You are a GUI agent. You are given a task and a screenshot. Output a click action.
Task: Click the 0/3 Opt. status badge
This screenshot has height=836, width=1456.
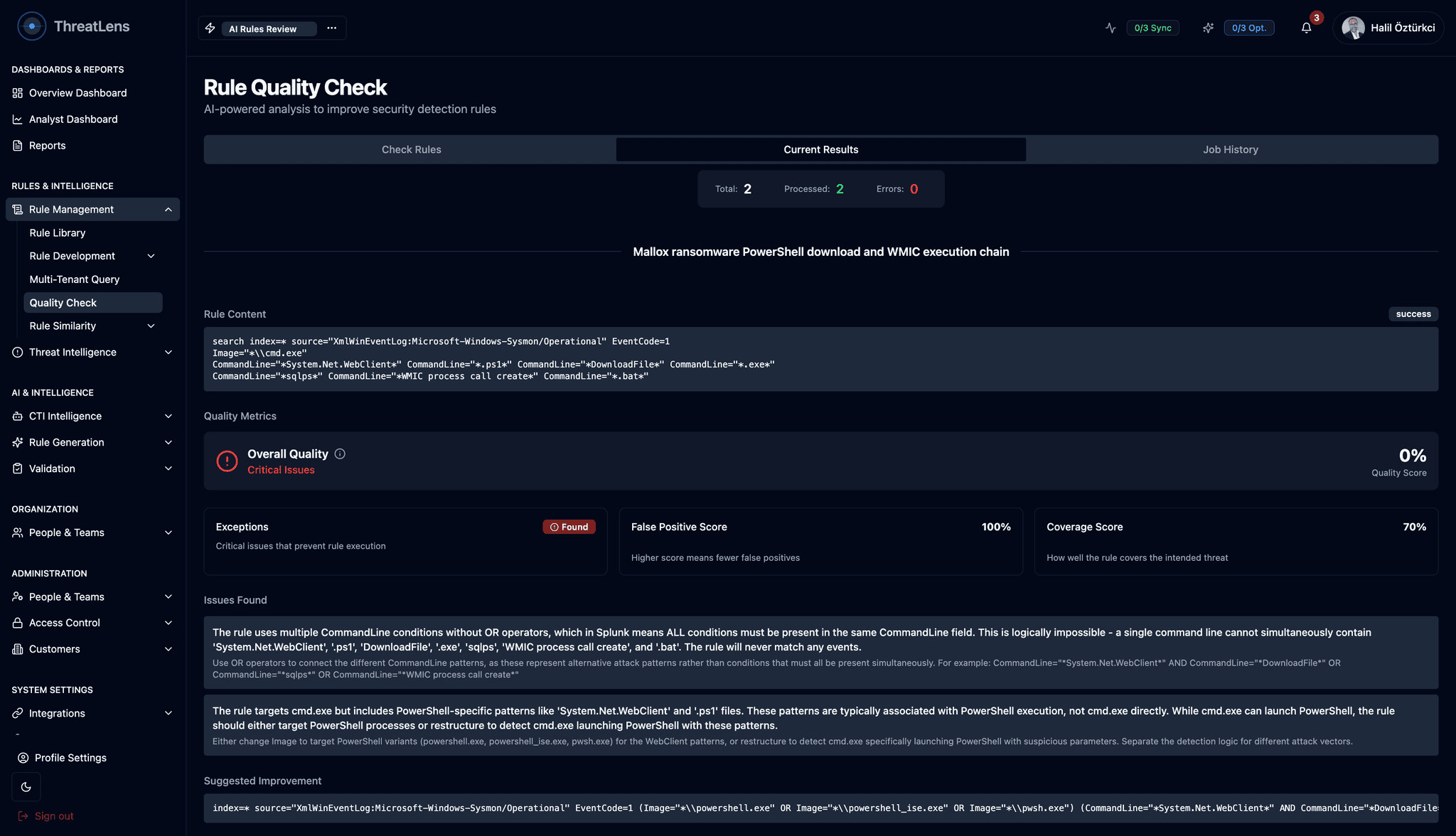pyautogui.click(x=1248, y=28)
